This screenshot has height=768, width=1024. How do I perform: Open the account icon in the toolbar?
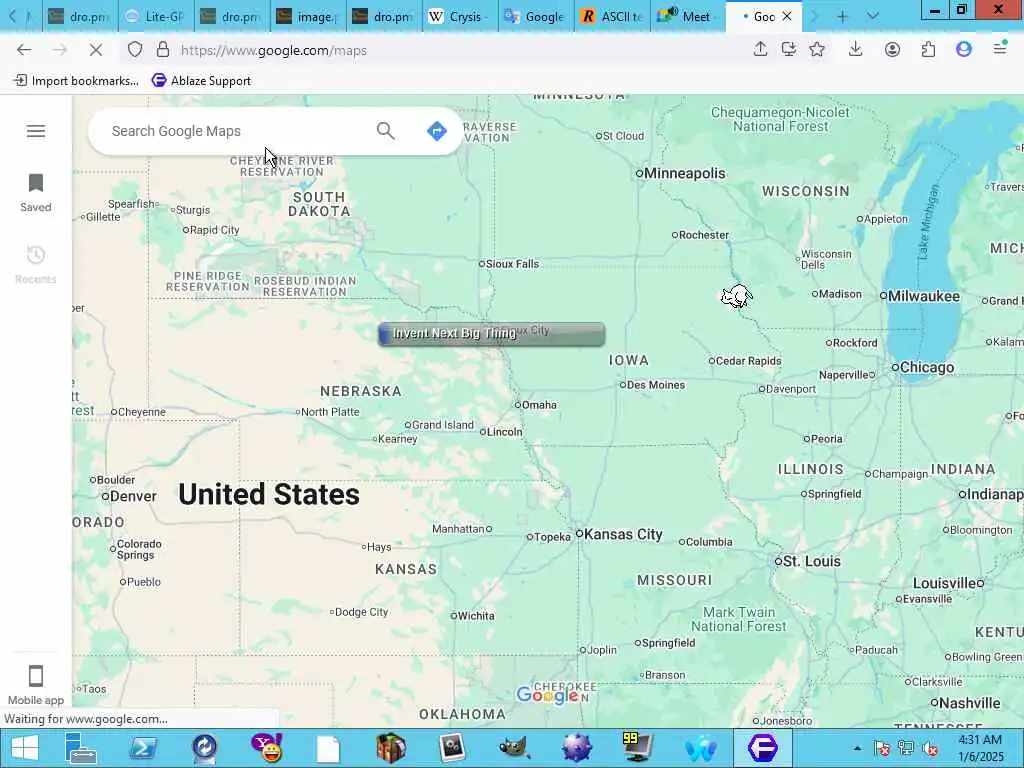click(x=892, y=49)
